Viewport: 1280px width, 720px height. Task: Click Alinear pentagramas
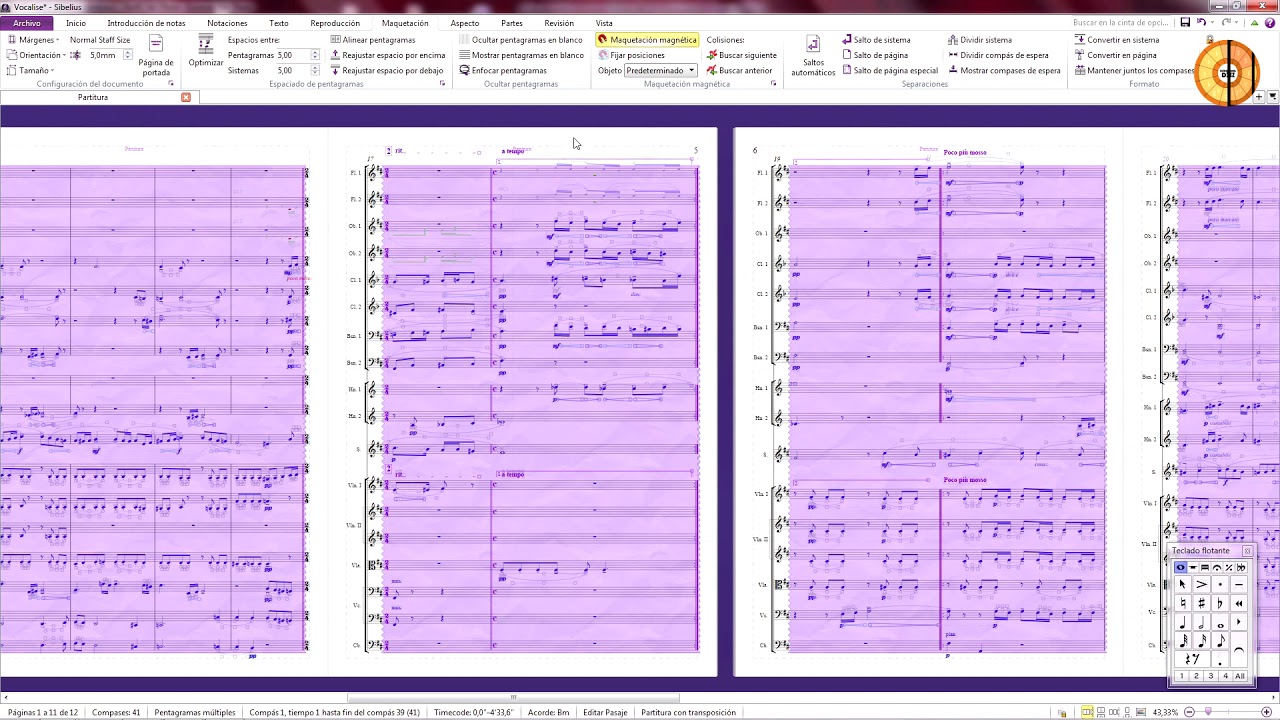372,40
